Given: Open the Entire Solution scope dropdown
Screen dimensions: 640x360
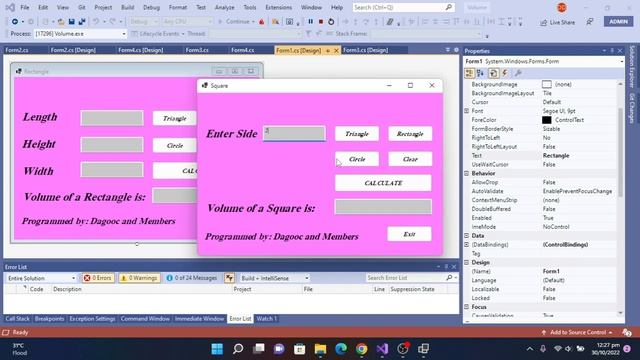Looking at the screenshot, I should click(x=41, y=278).
